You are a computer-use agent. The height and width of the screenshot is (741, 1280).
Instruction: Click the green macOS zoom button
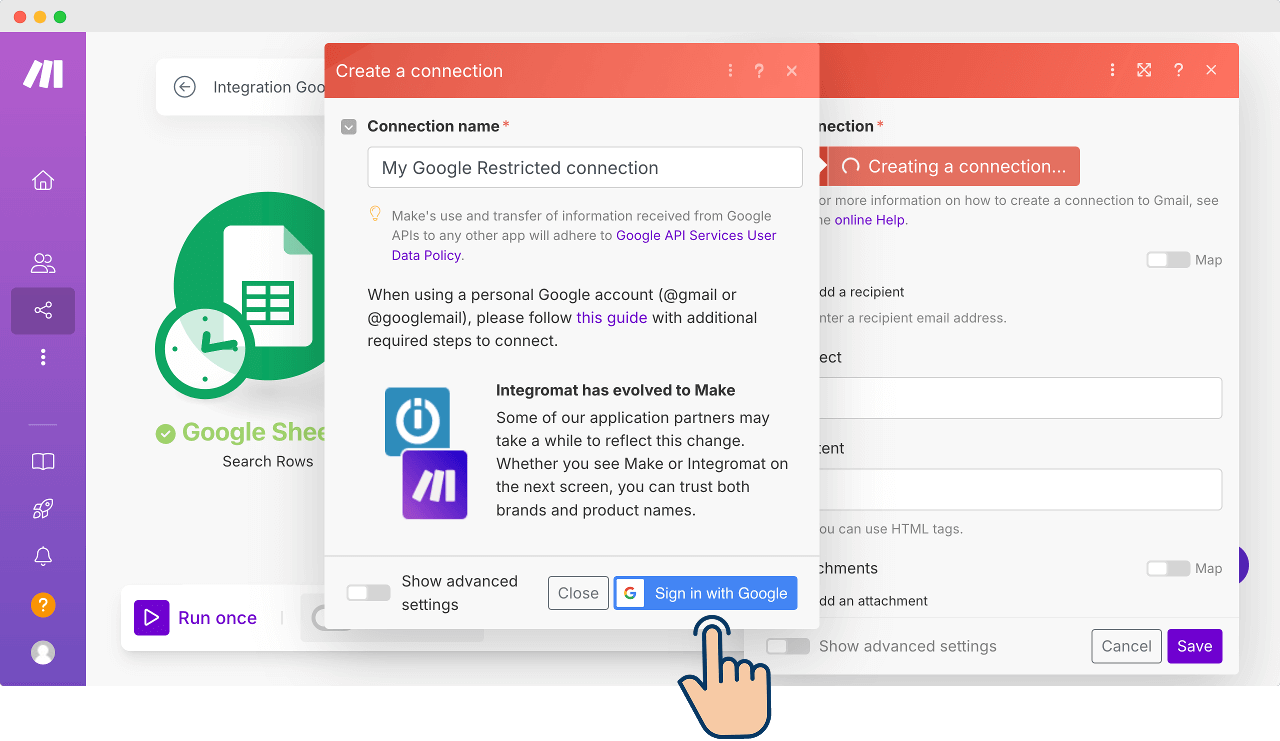pyautogui.click(x=60, y=17)
